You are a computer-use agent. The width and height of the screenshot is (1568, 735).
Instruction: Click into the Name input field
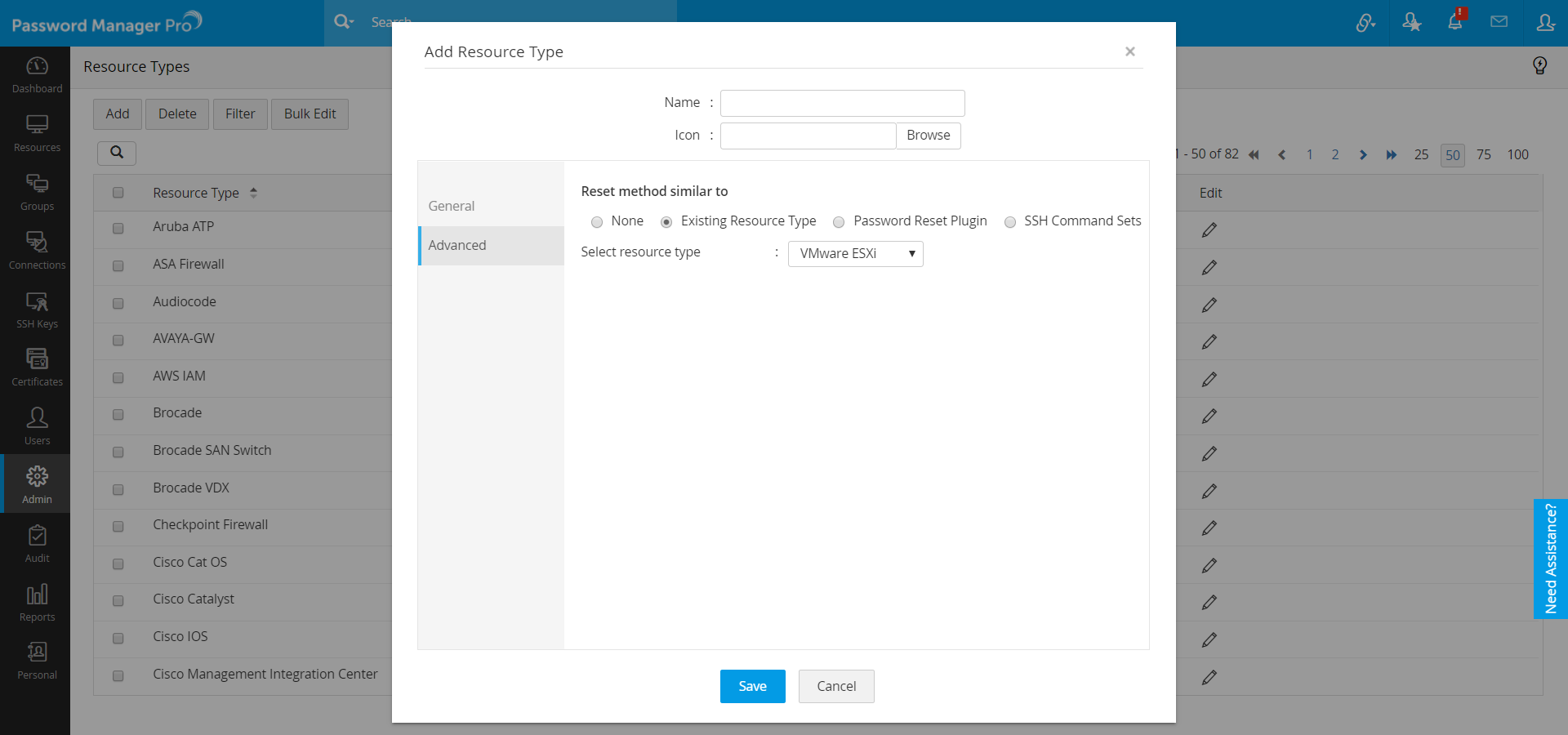point(842,103)
